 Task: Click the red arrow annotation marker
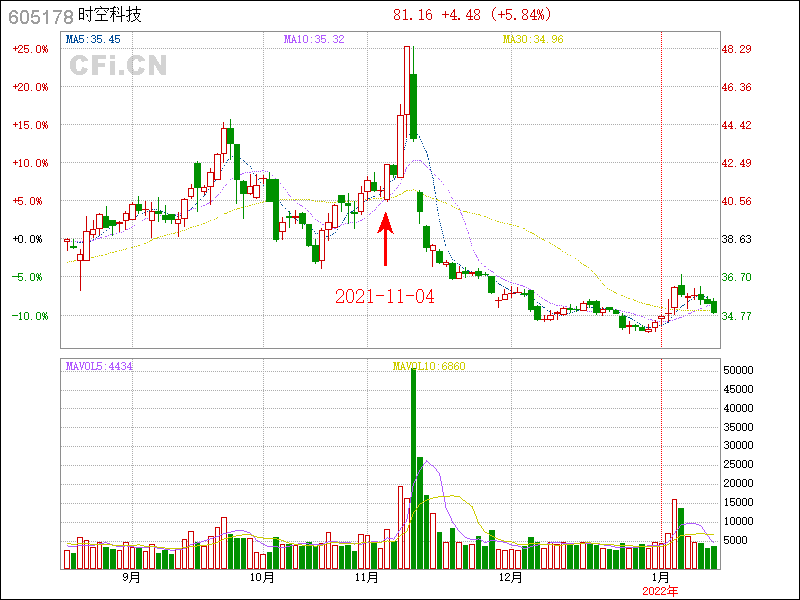pos(386,238)
